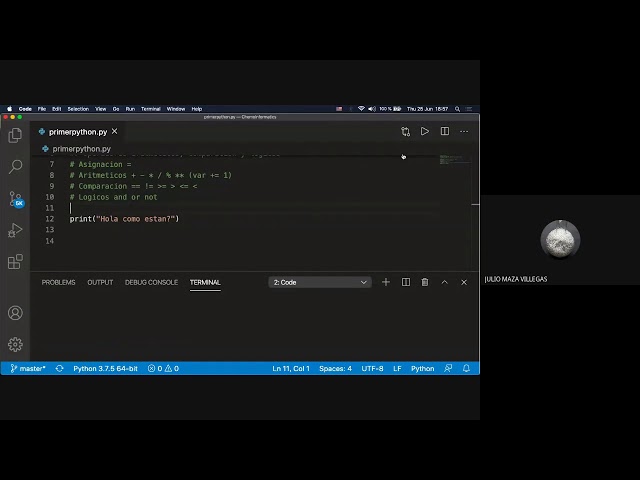The image size is (640, 480).
Task: Open terminal selector dropdown '2: Code'
Action: 320,282
